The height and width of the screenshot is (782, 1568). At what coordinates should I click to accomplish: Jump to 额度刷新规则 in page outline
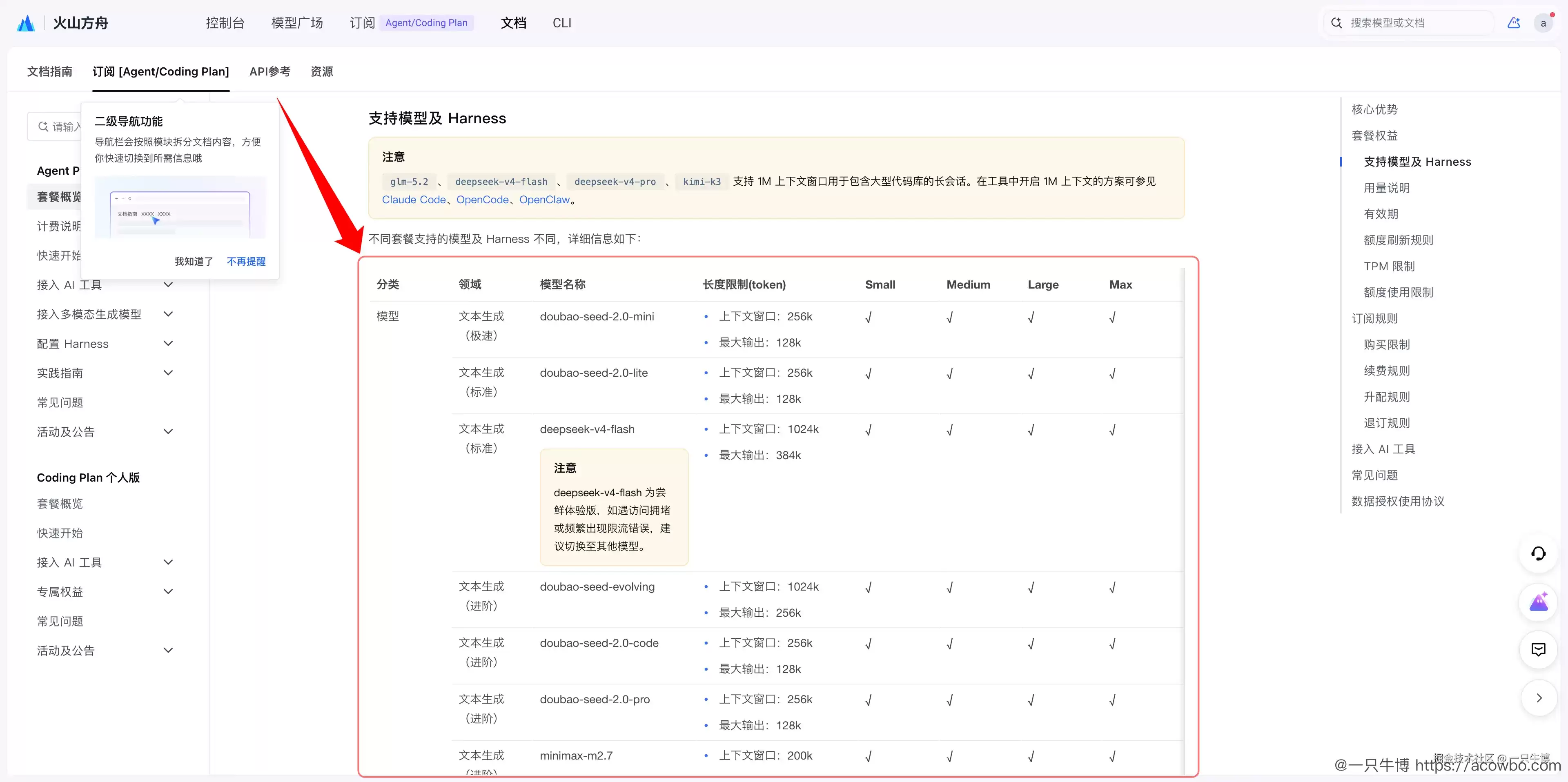point(1398,240)
